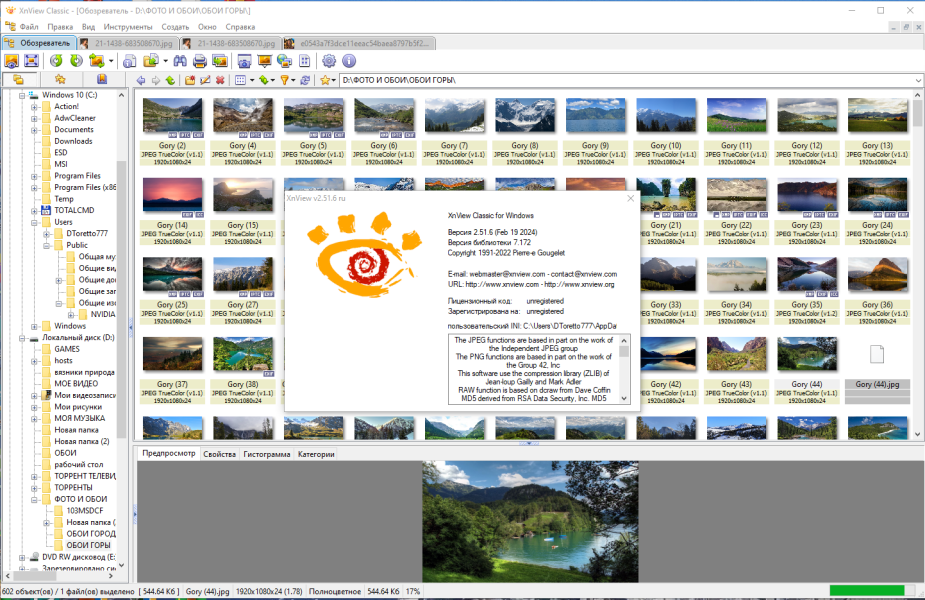Click the thumbnail View mode grid icon
This screenshot has width=925, height=600.
pos(240,80)
